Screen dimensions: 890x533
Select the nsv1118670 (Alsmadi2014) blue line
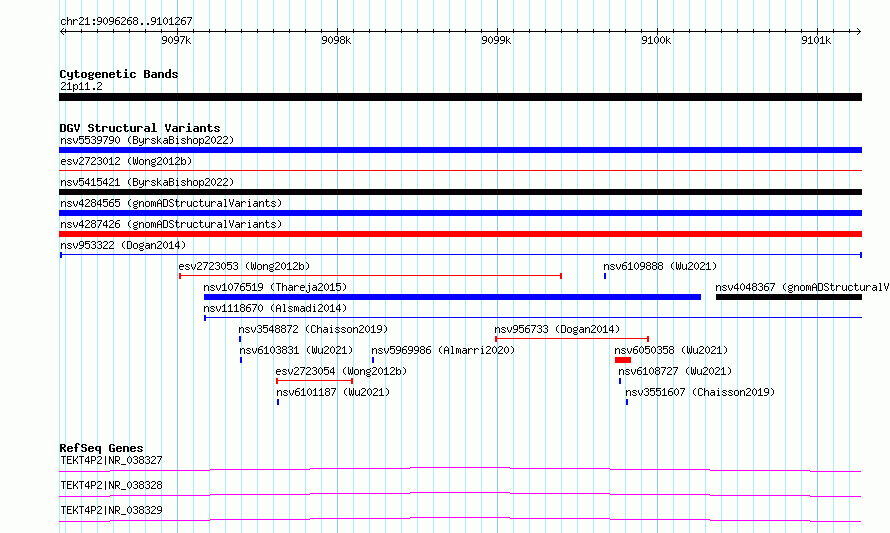click(533, 318)
